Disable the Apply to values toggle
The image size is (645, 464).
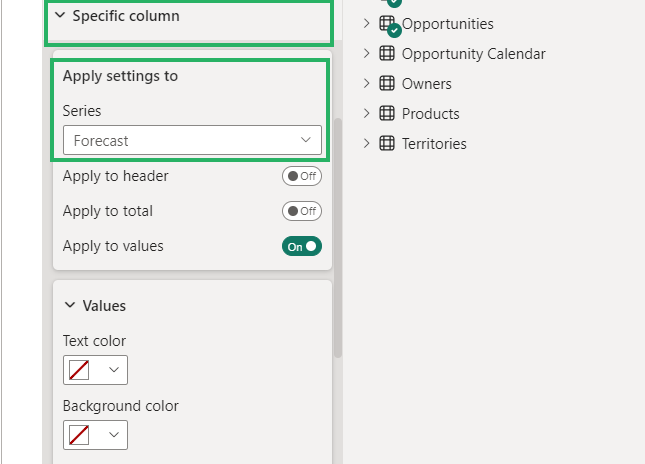pyautogui.click(x=301, y=246)
